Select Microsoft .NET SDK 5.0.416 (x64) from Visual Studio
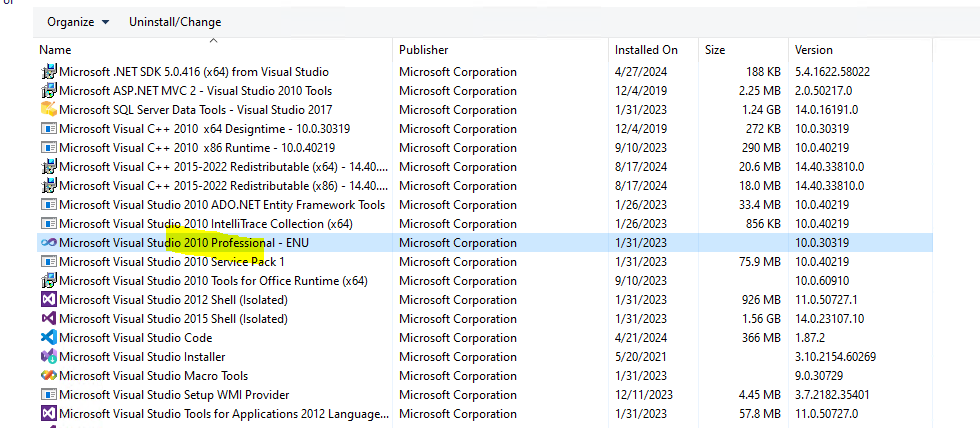 click(194, 72)
